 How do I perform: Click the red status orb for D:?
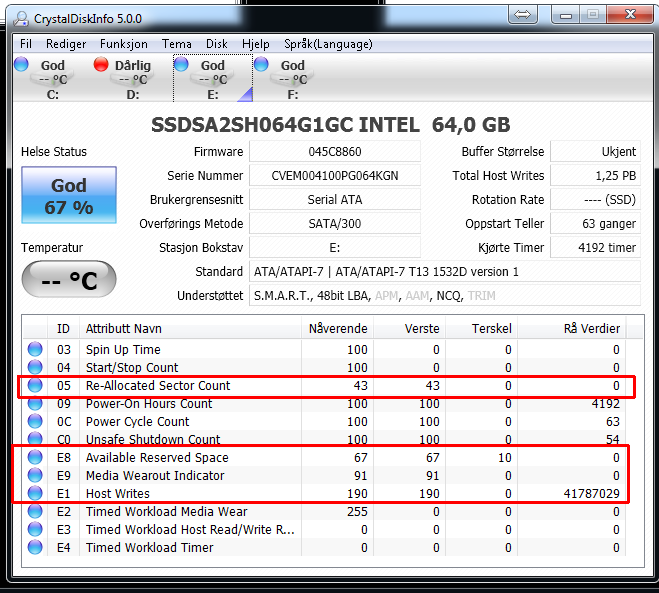(x=101, y=64)
